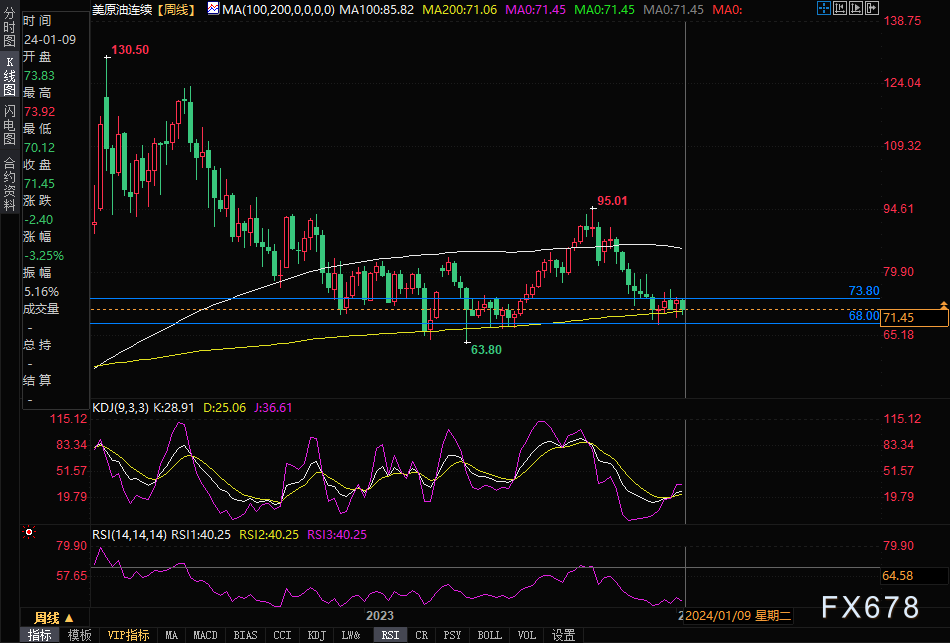Select the BOLL indicator
This screenshot has height=643, width=950.
pos(489,635)
